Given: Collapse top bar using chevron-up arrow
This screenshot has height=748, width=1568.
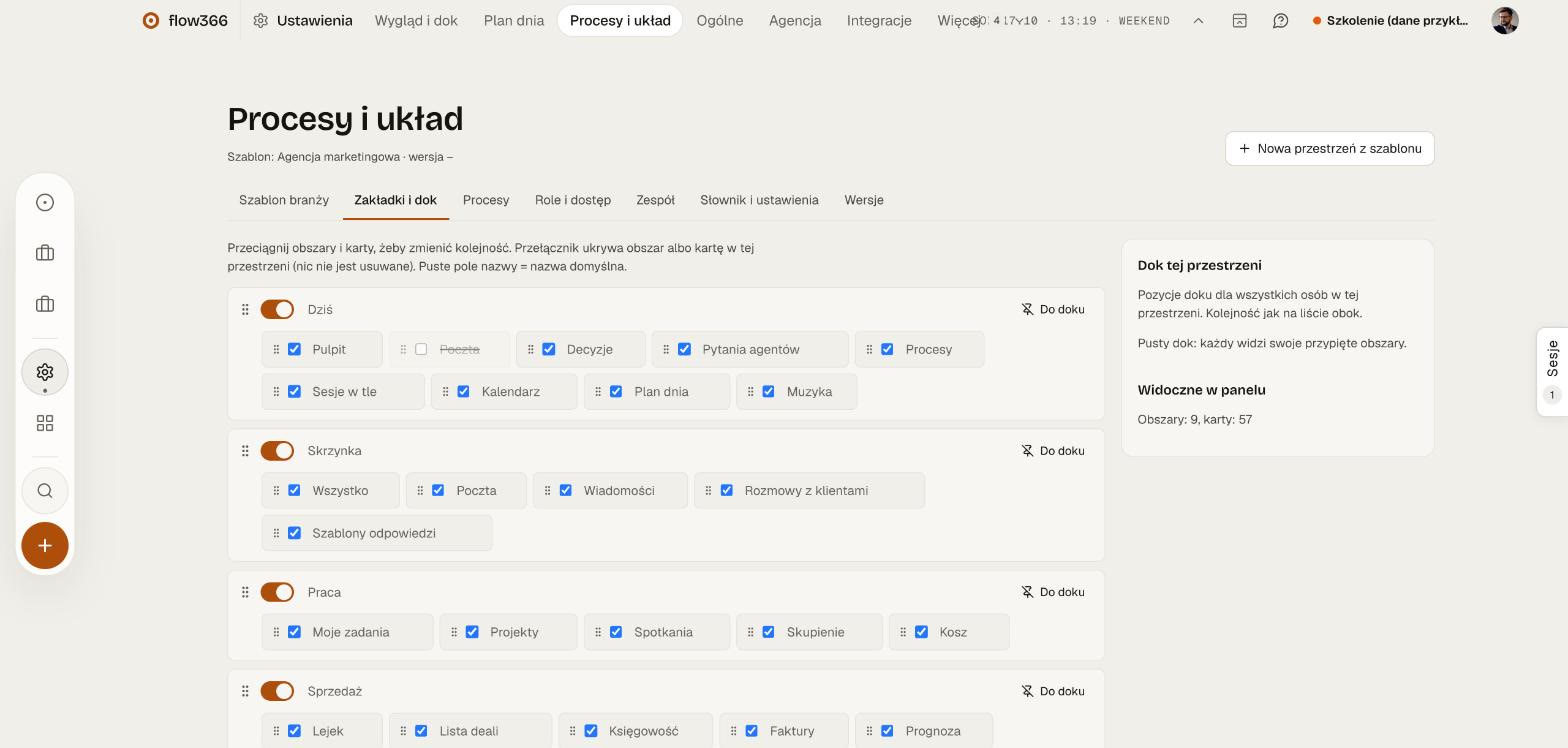Looking at the screenshot, I should click(1198, 20).
